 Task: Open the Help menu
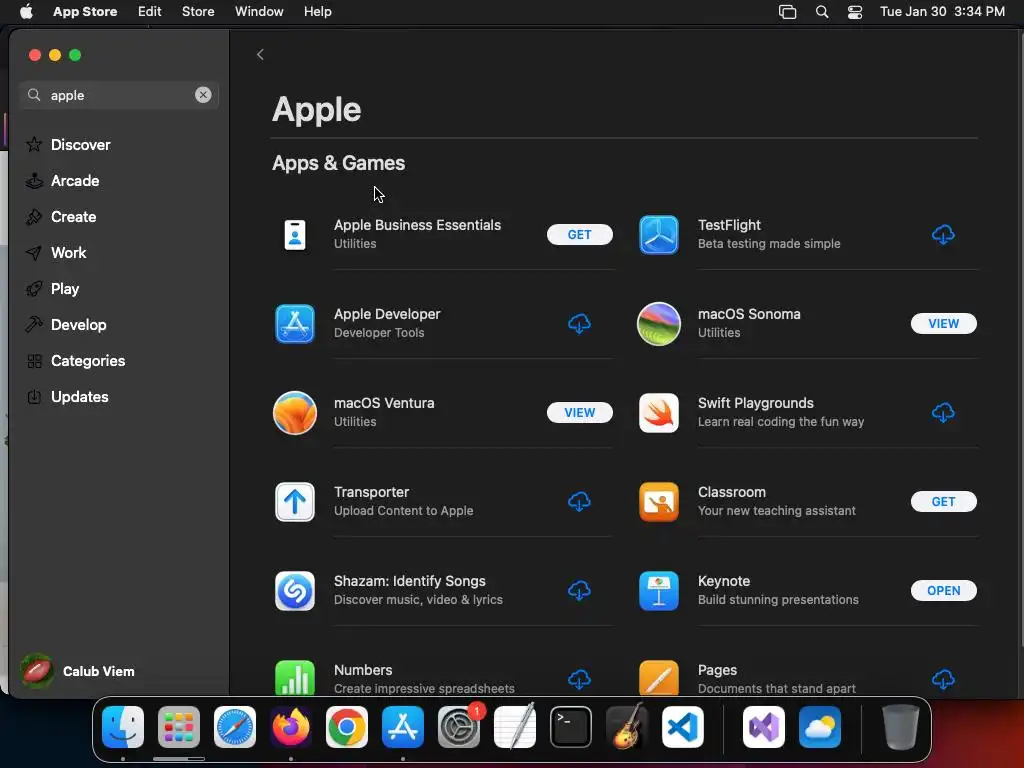[317, 12]
